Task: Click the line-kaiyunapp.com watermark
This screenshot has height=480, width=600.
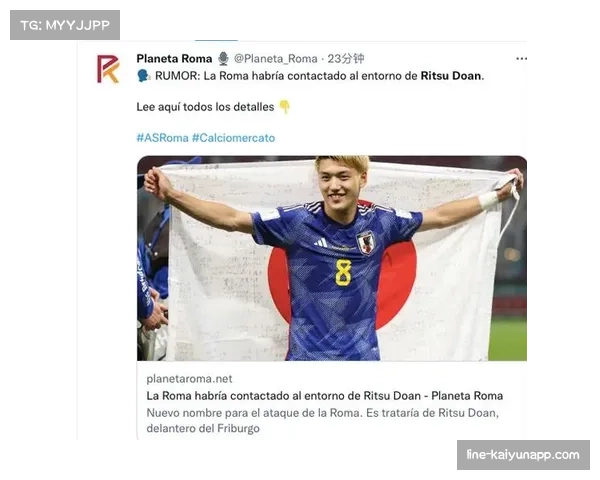Action: (523, 455)
